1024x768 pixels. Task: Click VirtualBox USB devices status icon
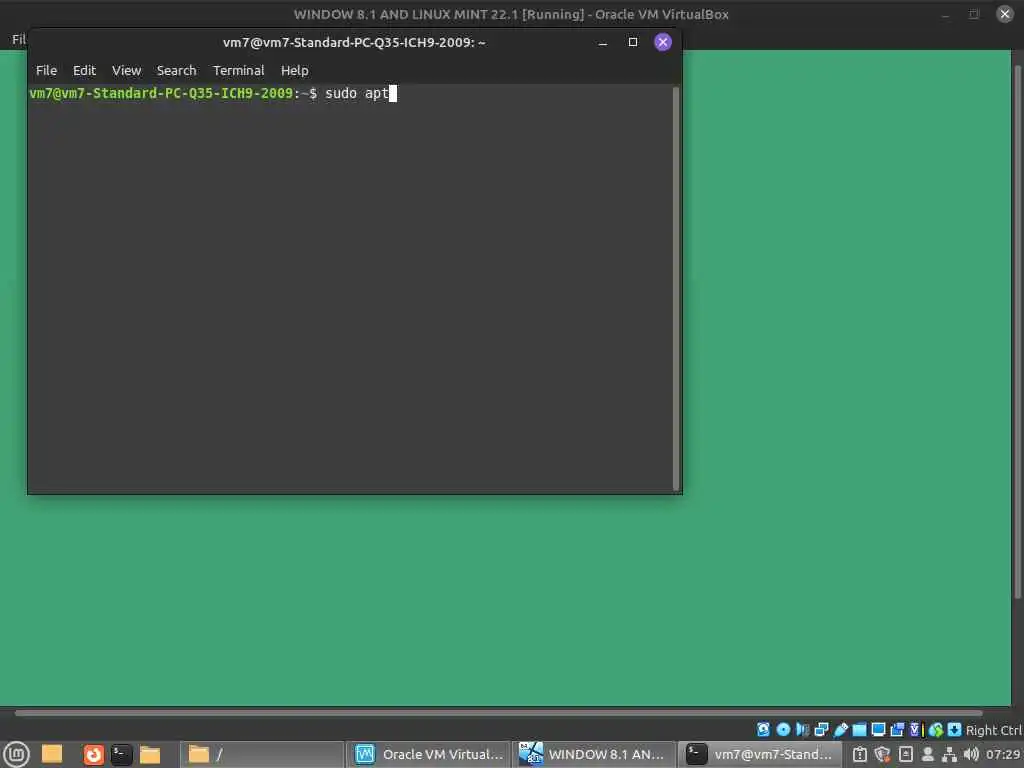[x=840, y=729]
